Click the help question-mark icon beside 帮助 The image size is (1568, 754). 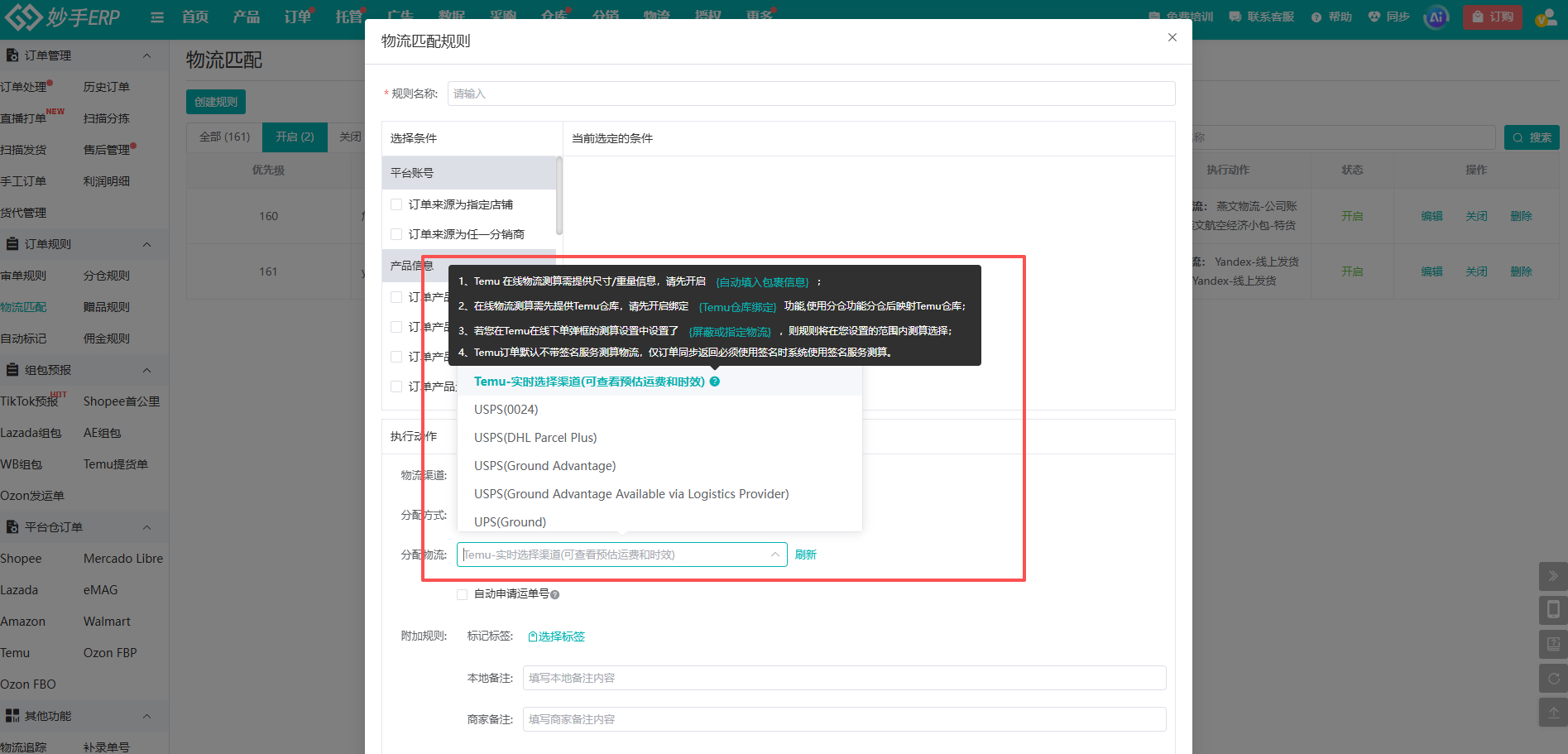coord(1316,17)
